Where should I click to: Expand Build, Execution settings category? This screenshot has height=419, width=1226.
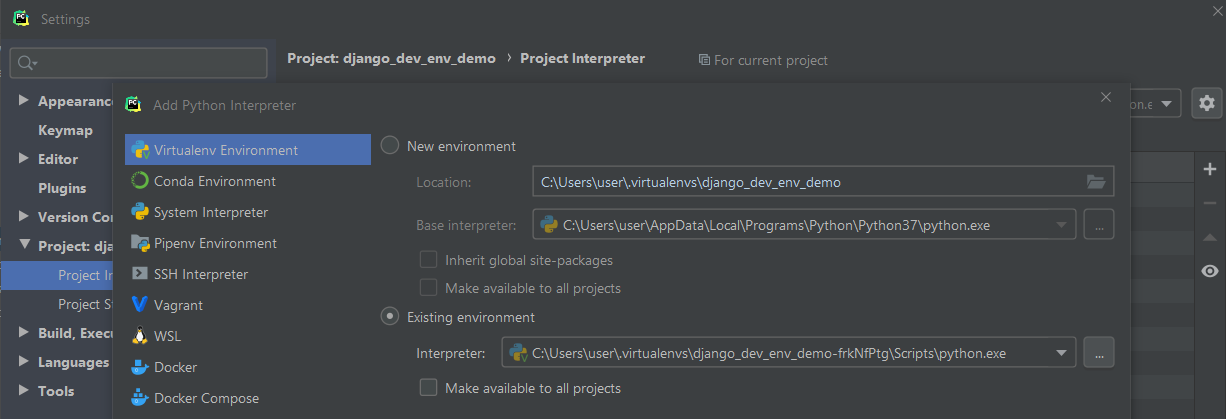point(26,333)
